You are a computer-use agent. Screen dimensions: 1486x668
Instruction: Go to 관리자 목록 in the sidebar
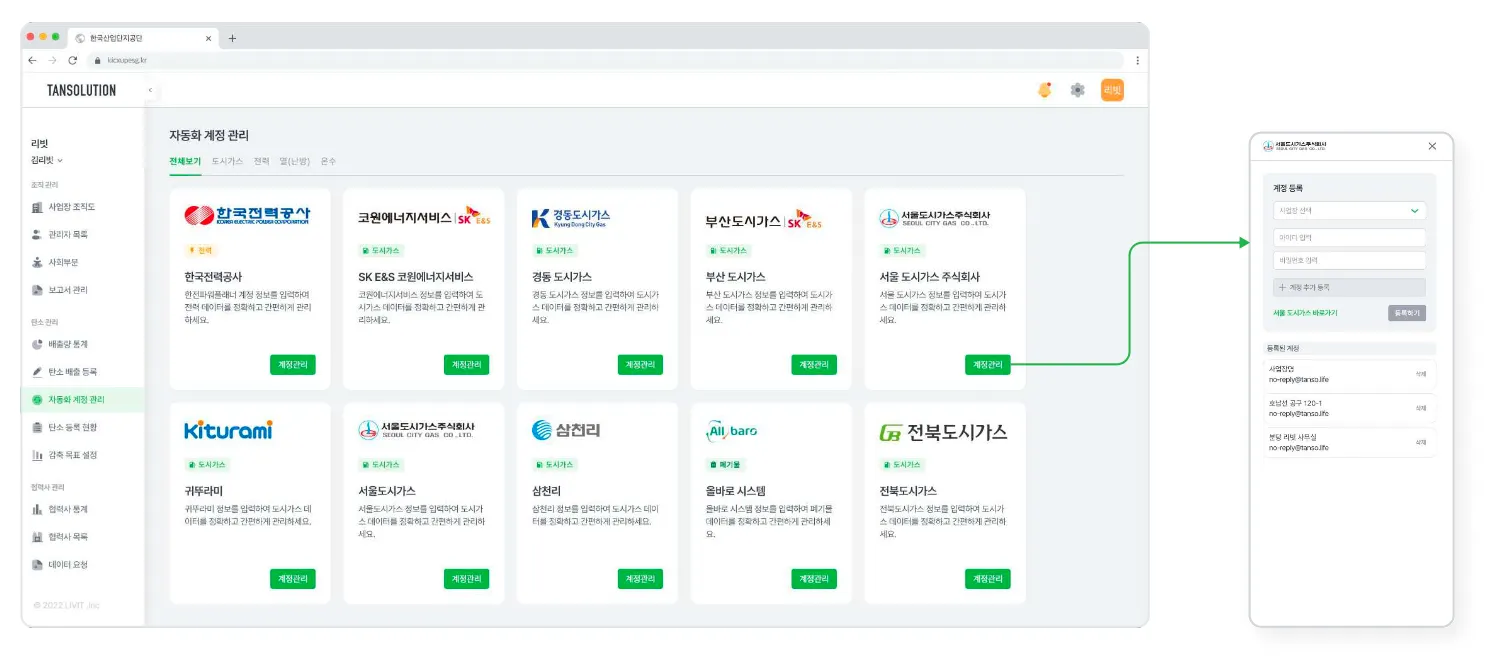pos(60,234)
